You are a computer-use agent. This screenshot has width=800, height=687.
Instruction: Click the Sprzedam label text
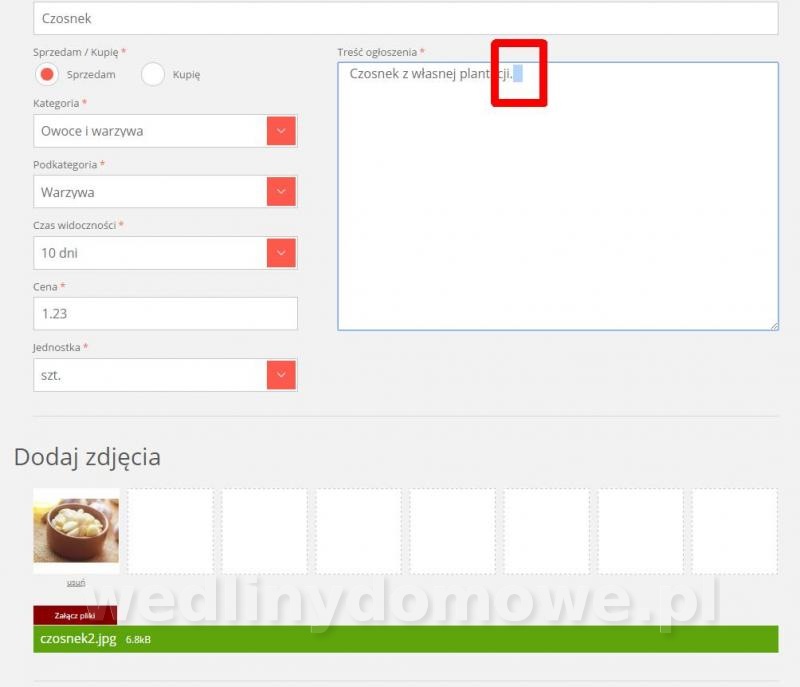(x=91, y=74)
